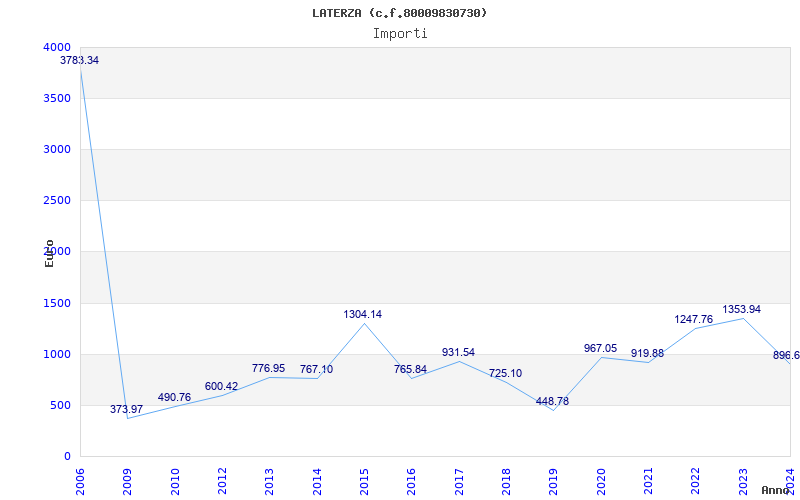Select the 967.05 data label
The height and width of the screenshot is (500, 800).
click(x=601, y=348)
